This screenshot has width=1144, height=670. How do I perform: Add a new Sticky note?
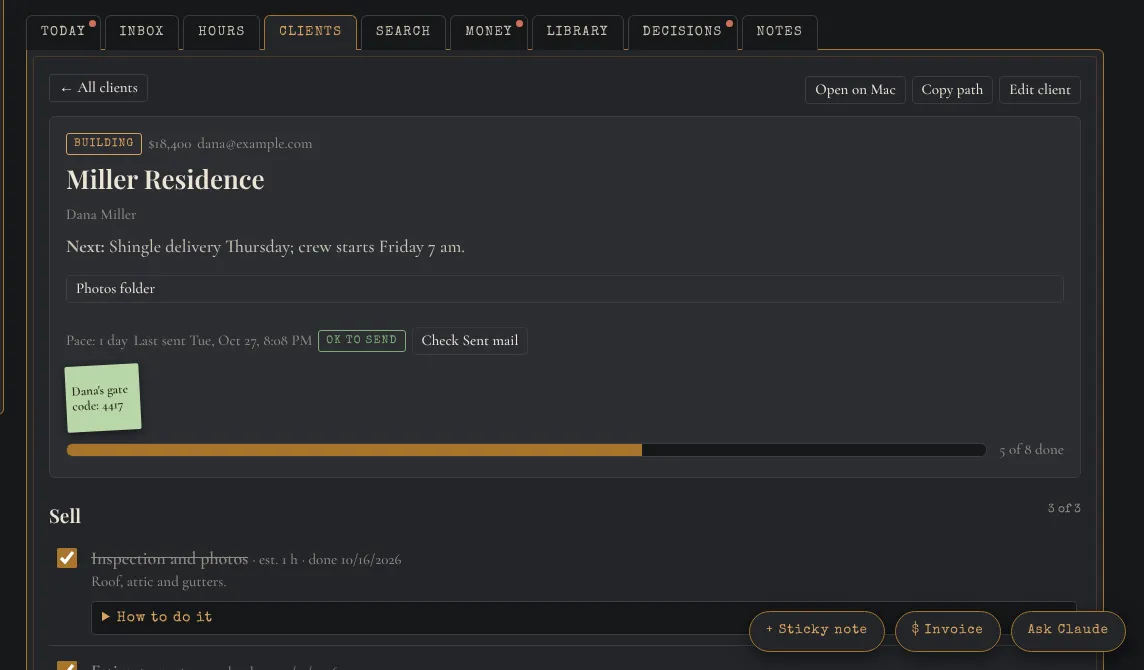816,629
